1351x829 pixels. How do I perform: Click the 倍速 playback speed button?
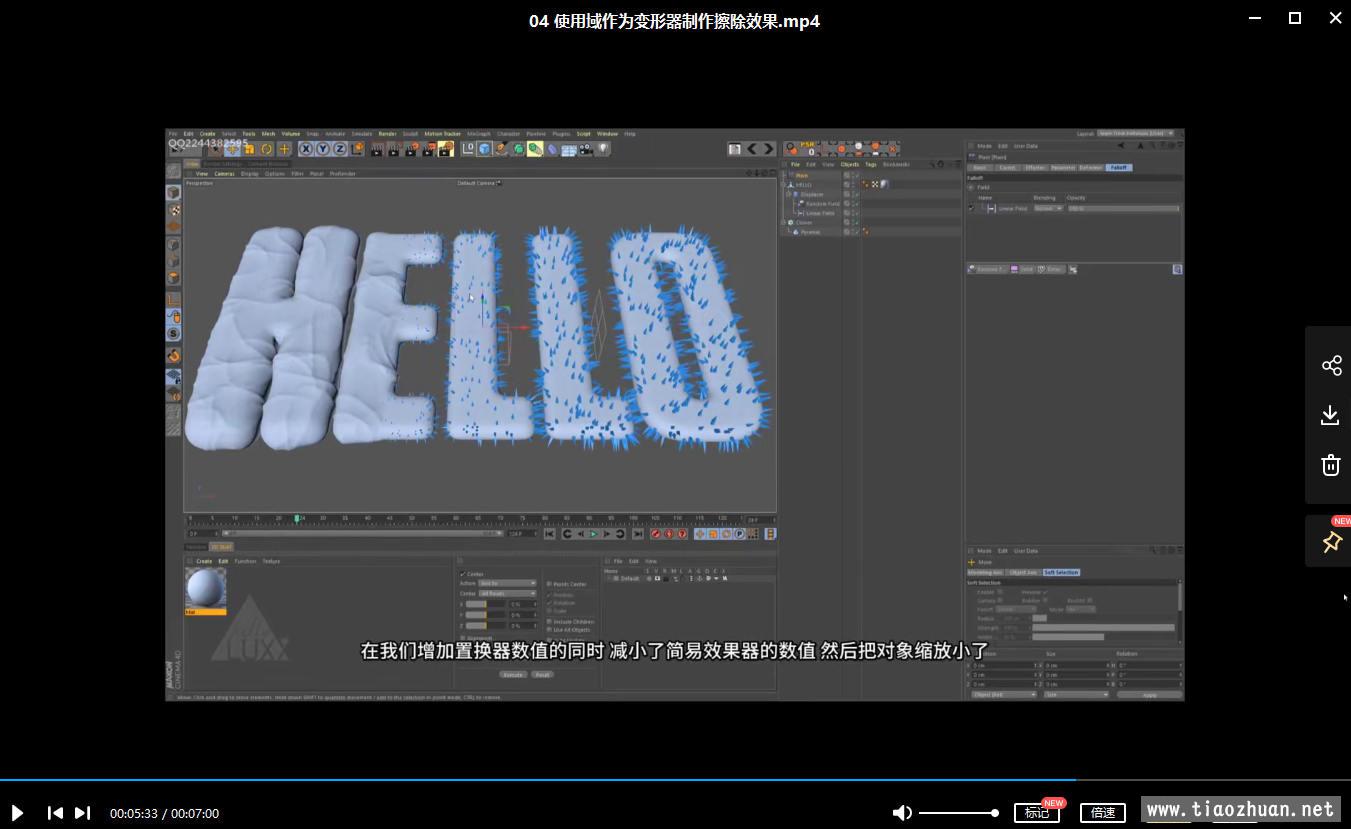1103,813
